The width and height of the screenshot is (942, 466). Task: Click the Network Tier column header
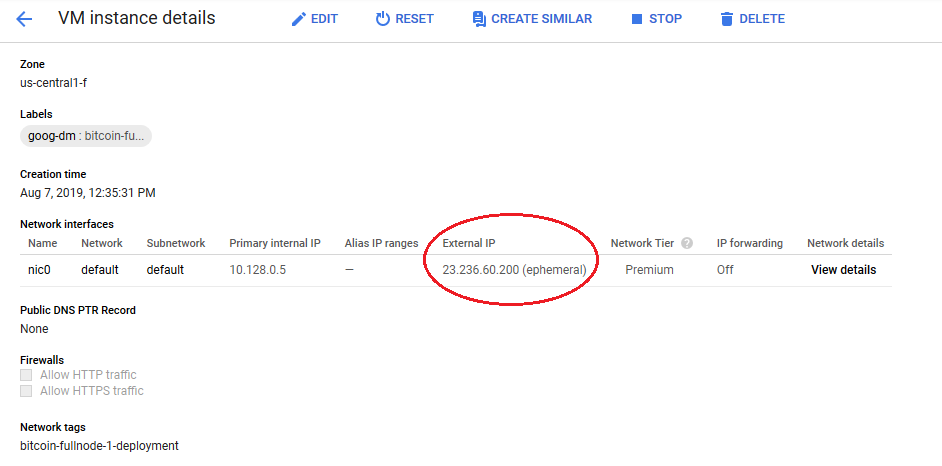[642, 243]
